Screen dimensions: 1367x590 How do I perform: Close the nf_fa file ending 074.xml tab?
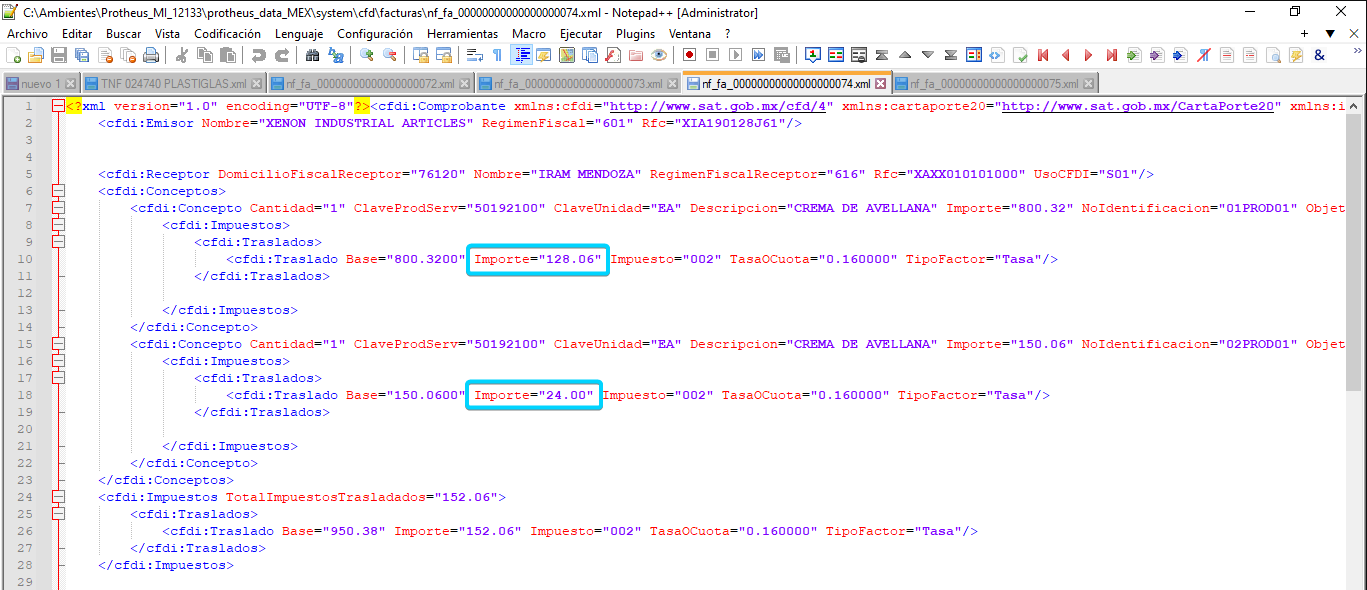[880, 83]
